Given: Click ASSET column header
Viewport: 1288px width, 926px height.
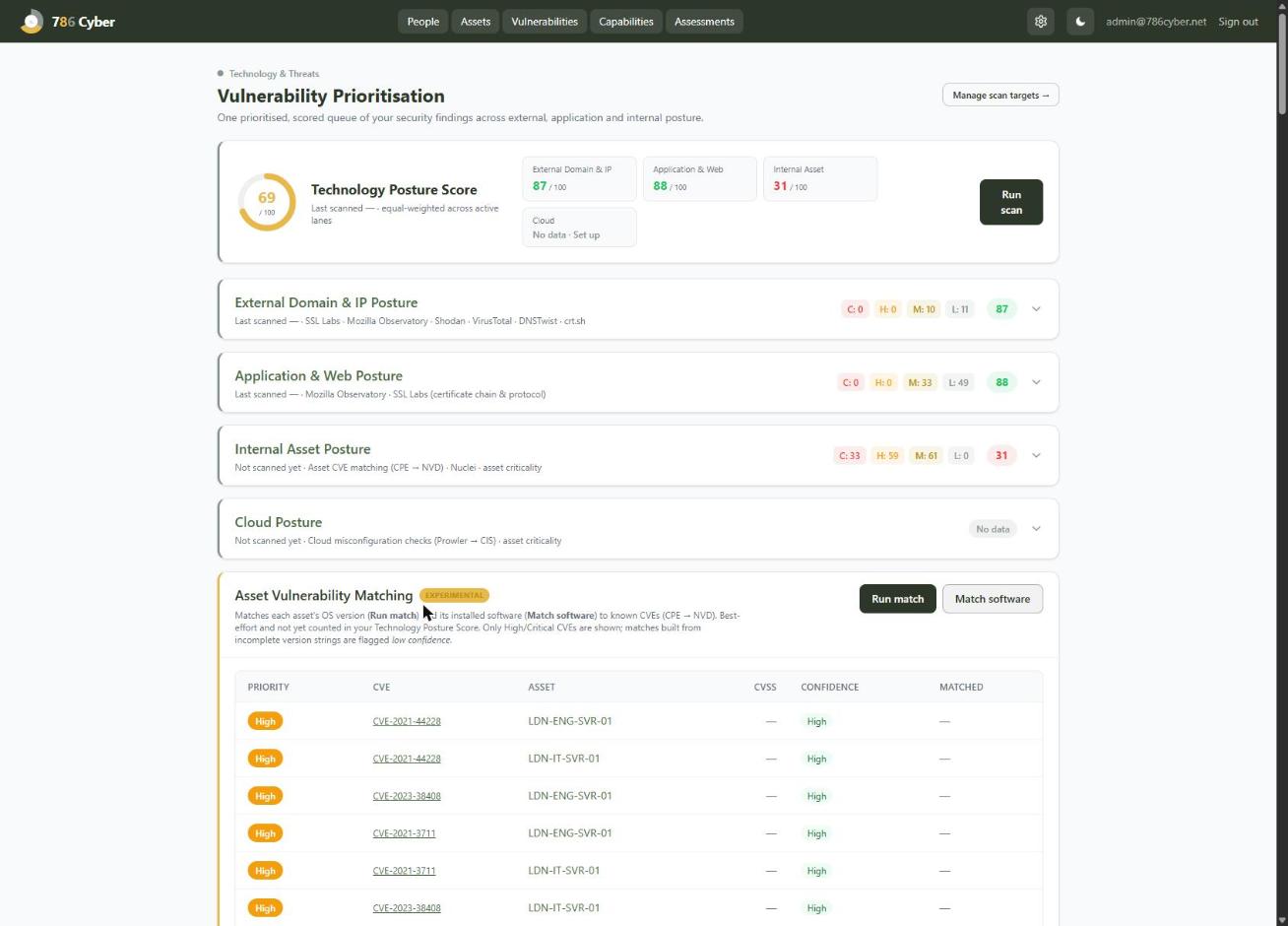Looking at the screenshot, I should (542, 687).
